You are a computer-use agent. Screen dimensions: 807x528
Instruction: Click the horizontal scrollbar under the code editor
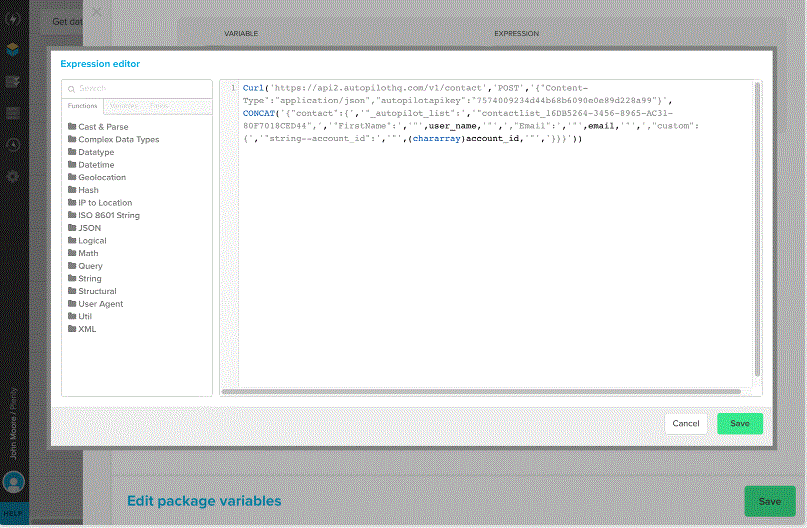tap(481, 392)
